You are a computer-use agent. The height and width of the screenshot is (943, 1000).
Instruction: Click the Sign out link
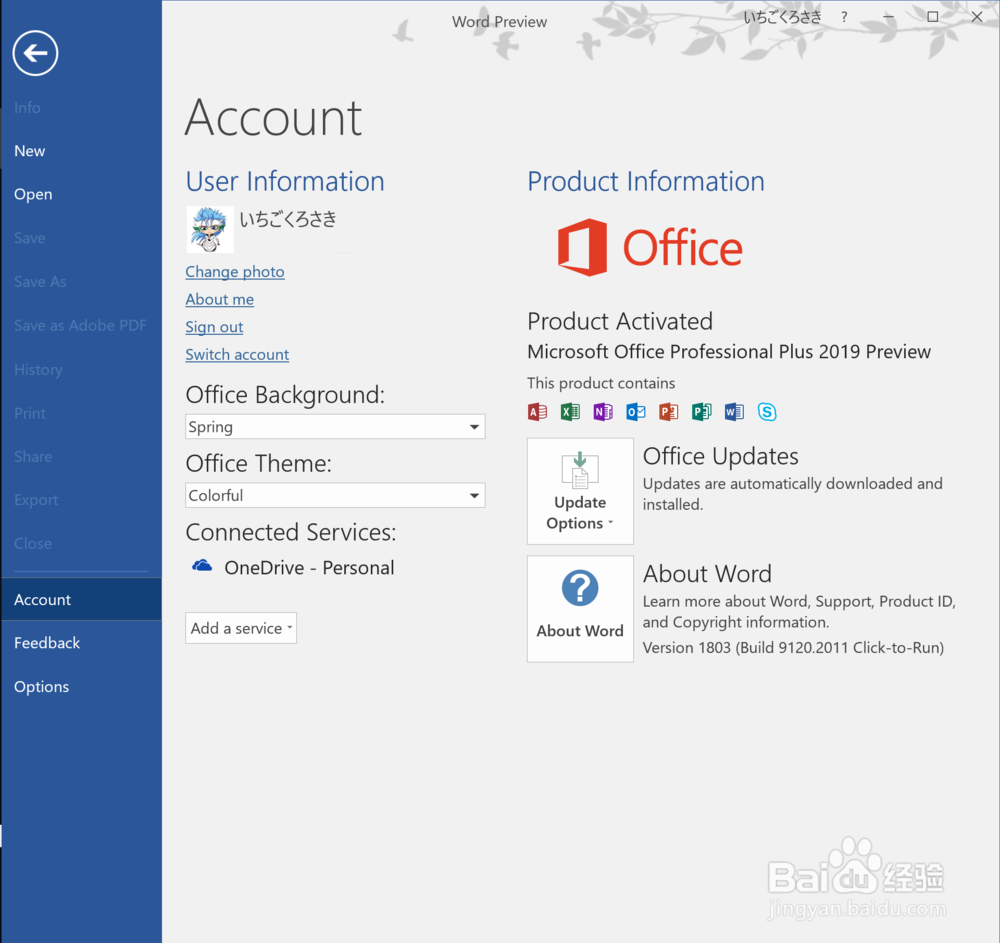(214, 327)
